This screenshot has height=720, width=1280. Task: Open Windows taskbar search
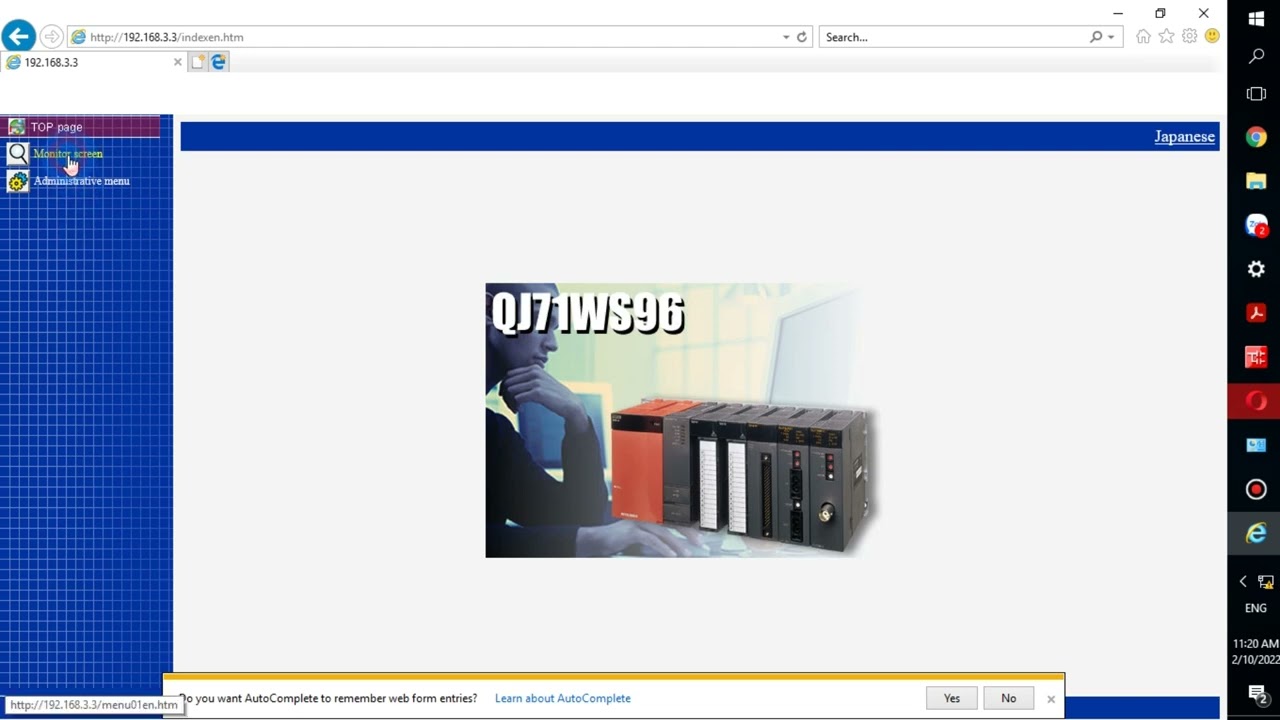pos(1256,57)
